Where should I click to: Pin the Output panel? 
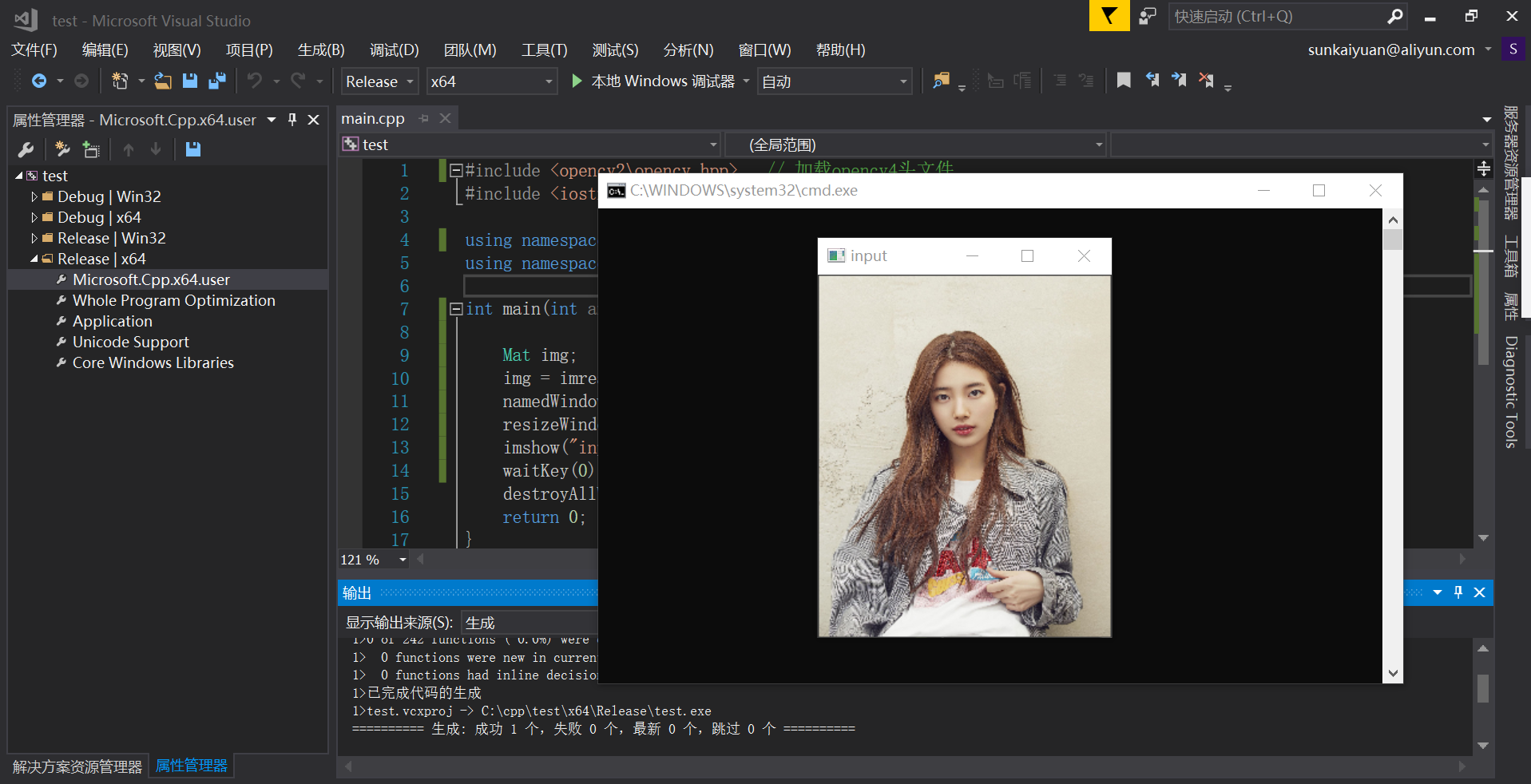[x=1458, y=592]
